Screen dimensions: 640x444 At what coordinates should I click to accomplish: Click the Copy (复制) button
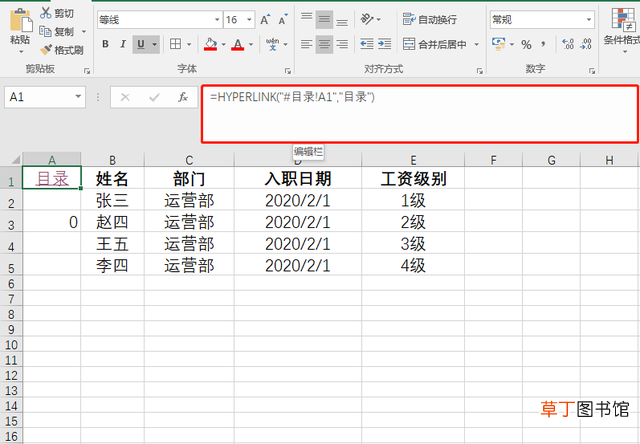tap(56, 31)
